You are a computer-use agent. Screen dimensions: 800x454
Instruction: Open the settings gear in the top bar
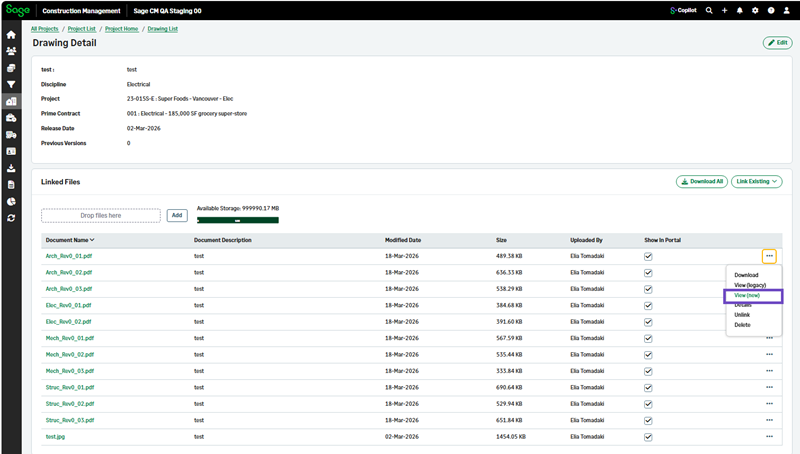tap(755, 10)
